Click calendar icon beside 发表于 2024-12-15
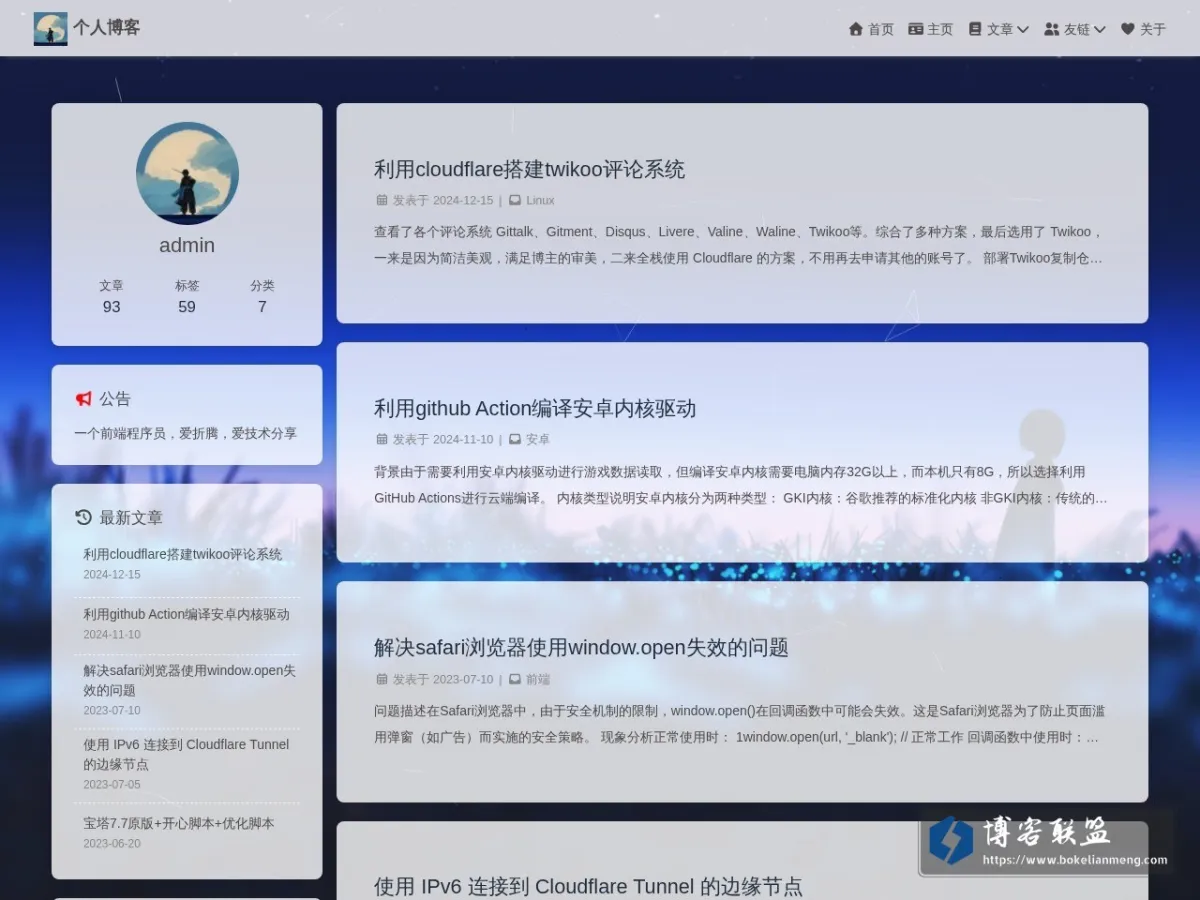This screenshot has height=900, width=1200. (382, 200)
